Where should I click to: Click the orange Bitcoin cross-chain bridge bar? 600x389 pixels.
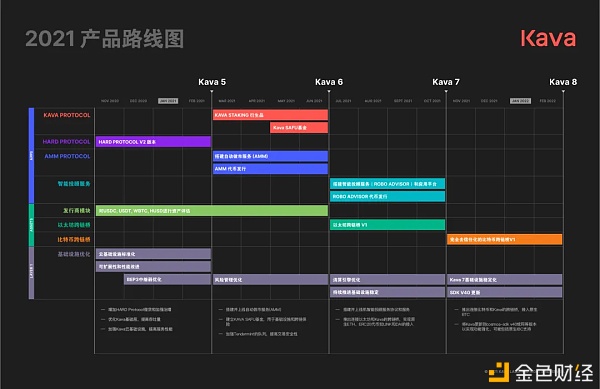click(x=504, y=239)
